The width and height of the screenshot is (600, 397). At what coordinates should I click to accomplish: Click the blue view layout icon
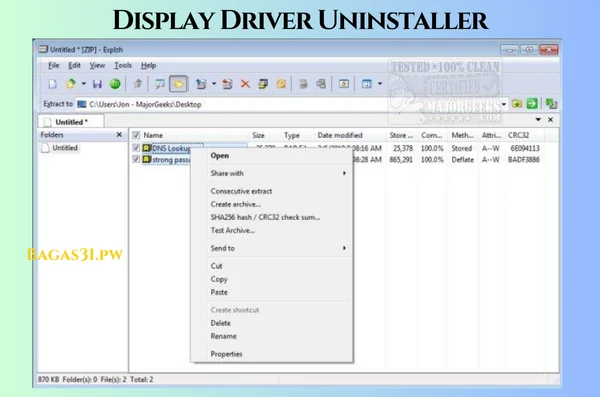coord(367,84)
